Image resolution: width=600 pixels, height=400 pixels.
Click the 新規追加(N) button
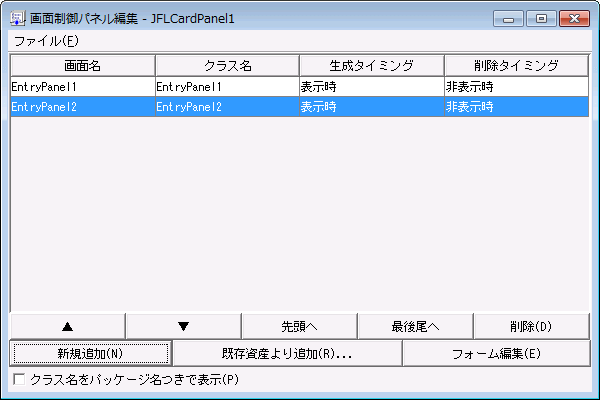[x=91, y=353]
